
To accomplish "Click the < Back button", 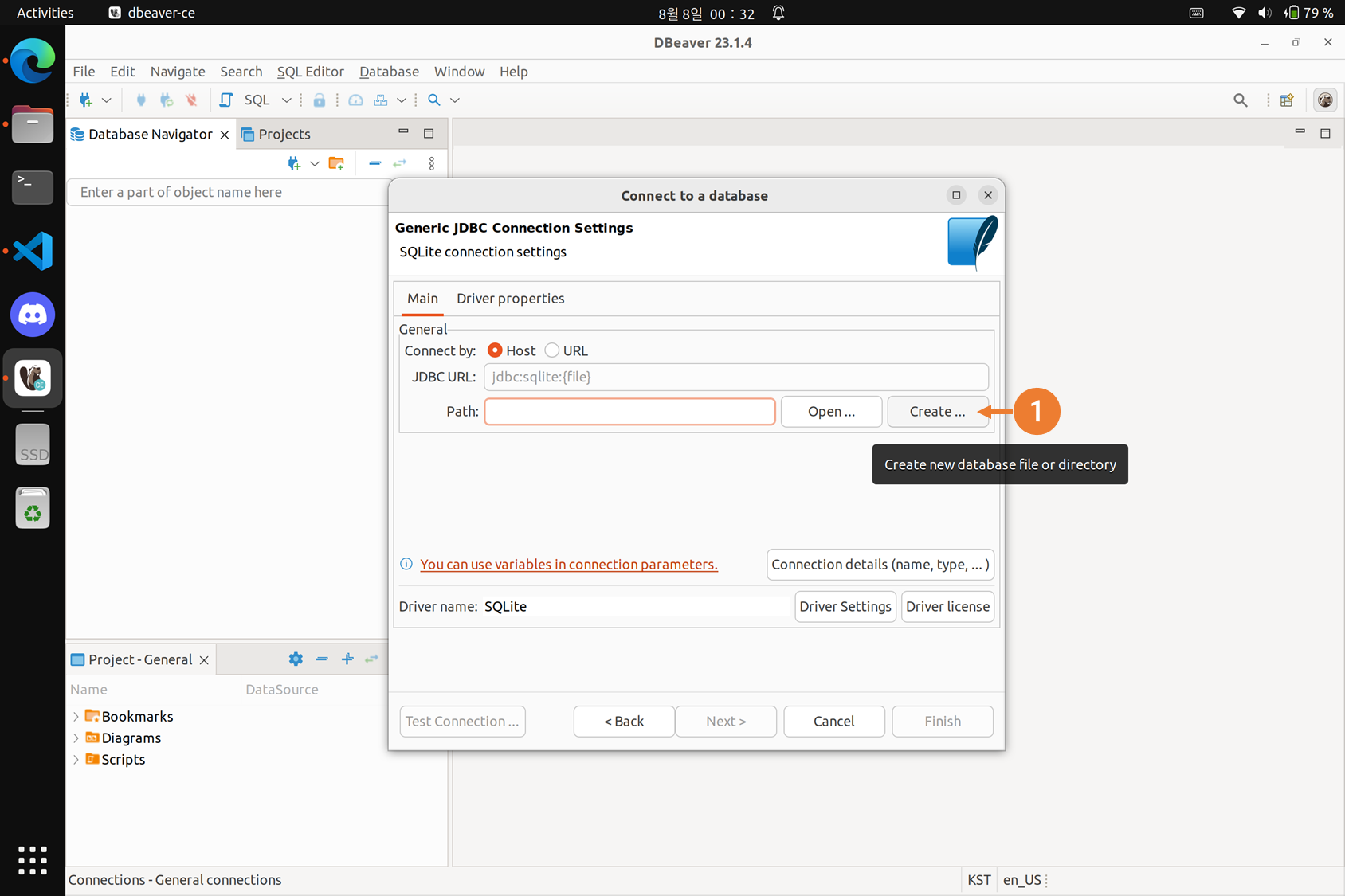I will [624, 722].
